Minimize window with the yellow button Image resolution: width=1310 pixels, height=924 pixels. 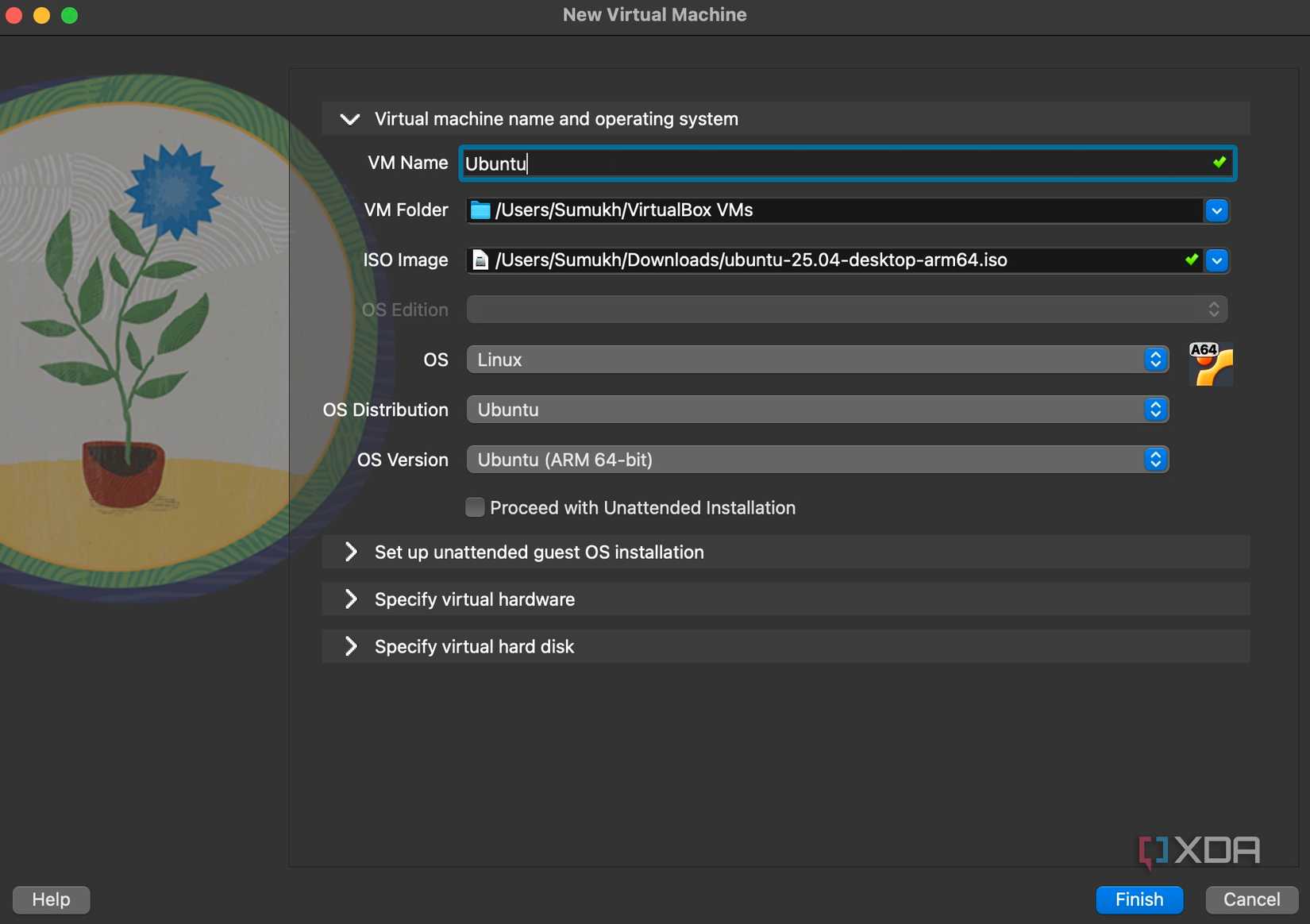[42, 15]
